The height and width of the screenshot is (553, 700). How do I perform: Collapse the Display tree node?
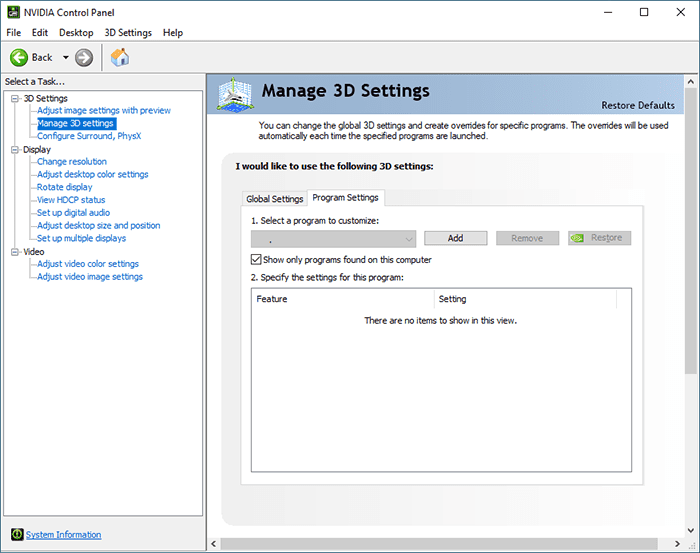click(x=16, y=150)
